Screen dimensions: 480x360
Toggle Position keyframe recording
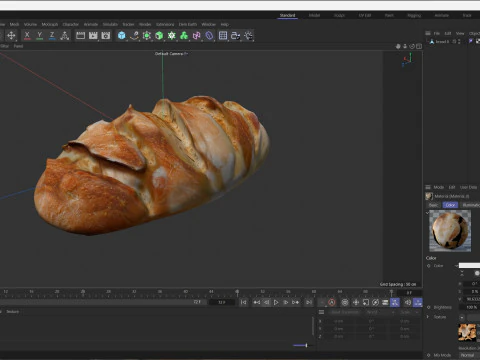pyautogui.click(x=356, y=302)
